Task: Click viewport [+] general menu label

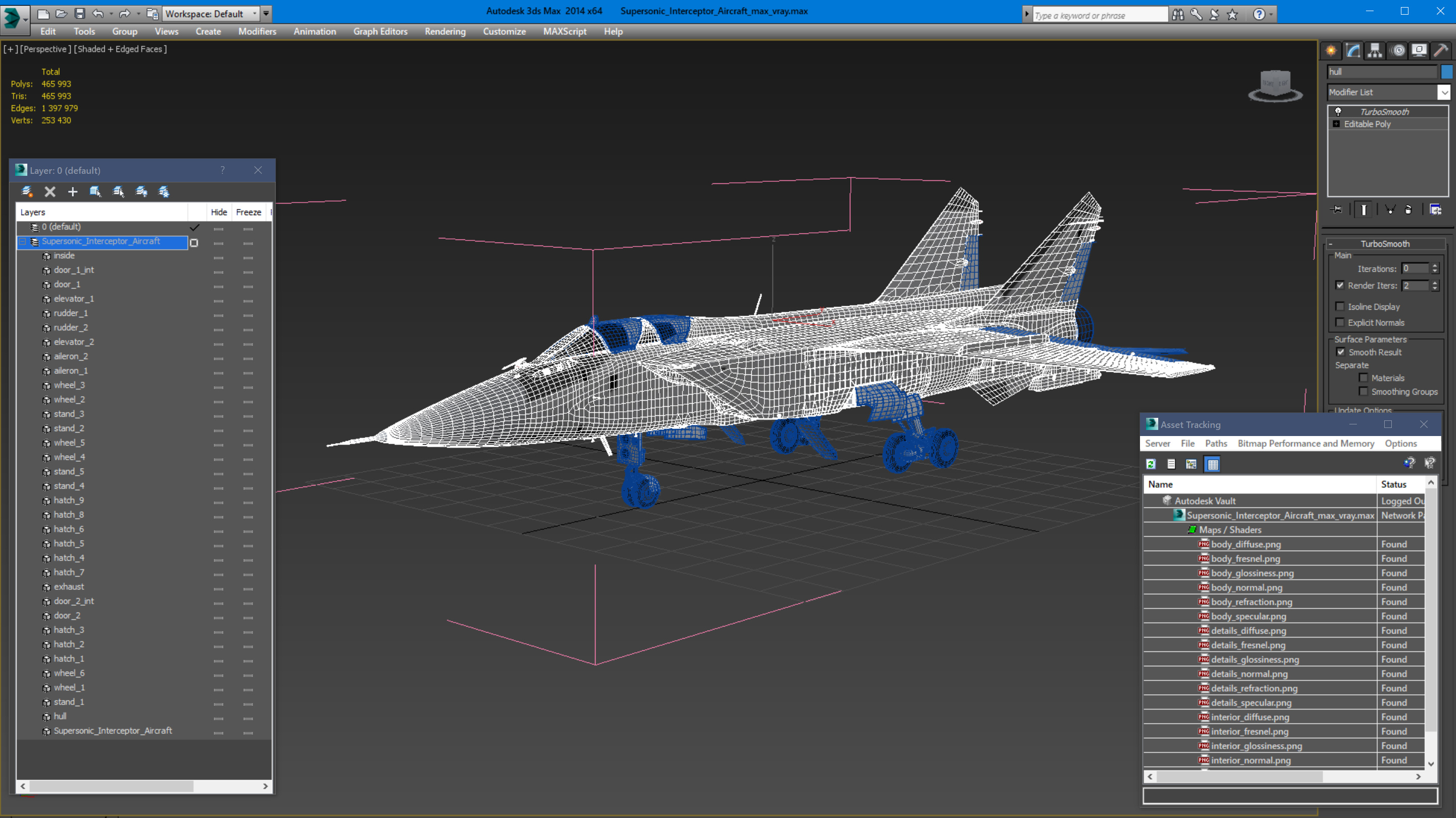Action: click(x=10, y=49)
